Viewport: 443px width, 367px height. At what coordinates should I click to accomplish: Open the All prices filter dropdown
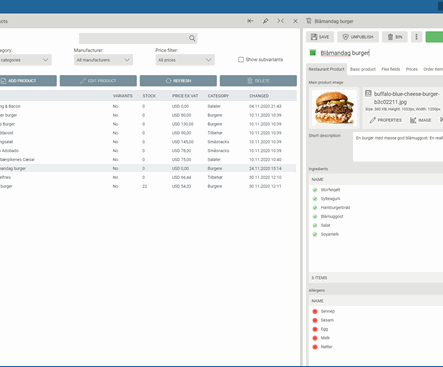point(185,60)
